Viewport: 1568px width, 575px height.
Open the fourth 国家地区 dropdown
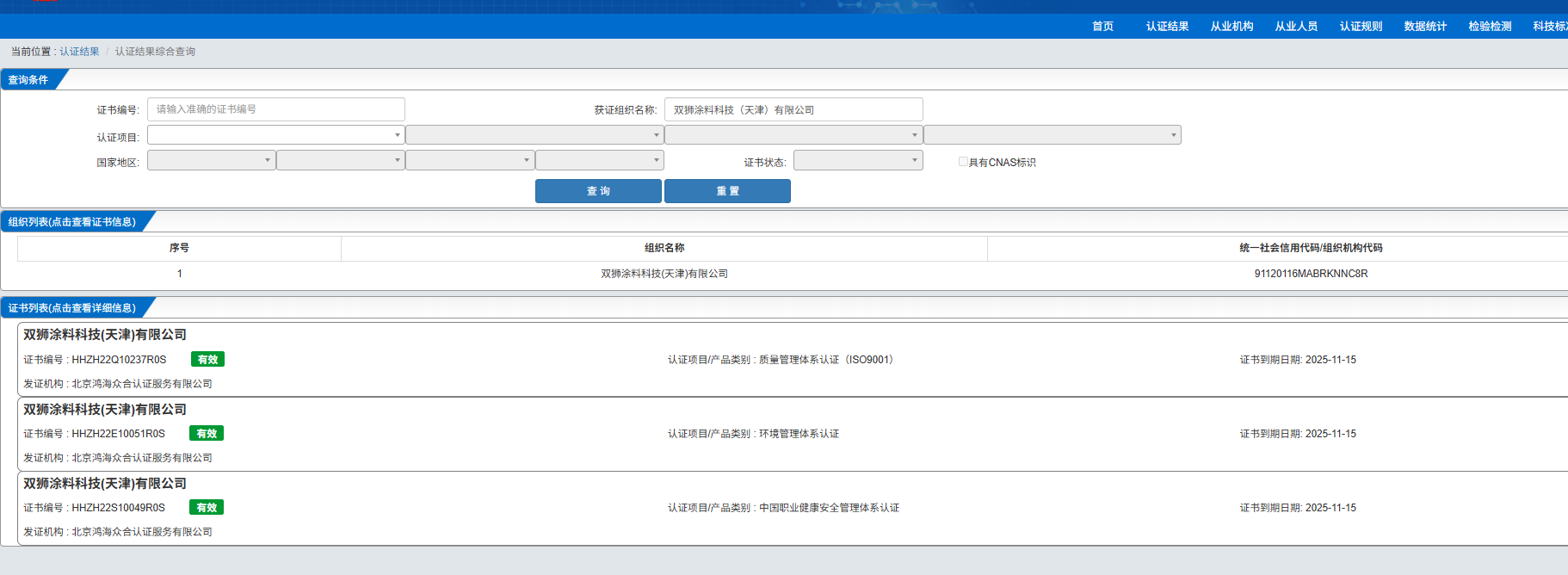coord(600,160)
